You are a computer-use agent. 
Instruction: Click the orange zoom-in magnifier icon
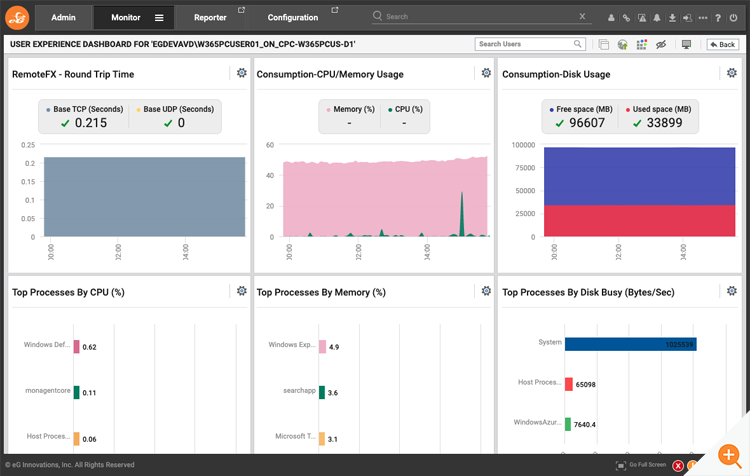coord(729,455)
